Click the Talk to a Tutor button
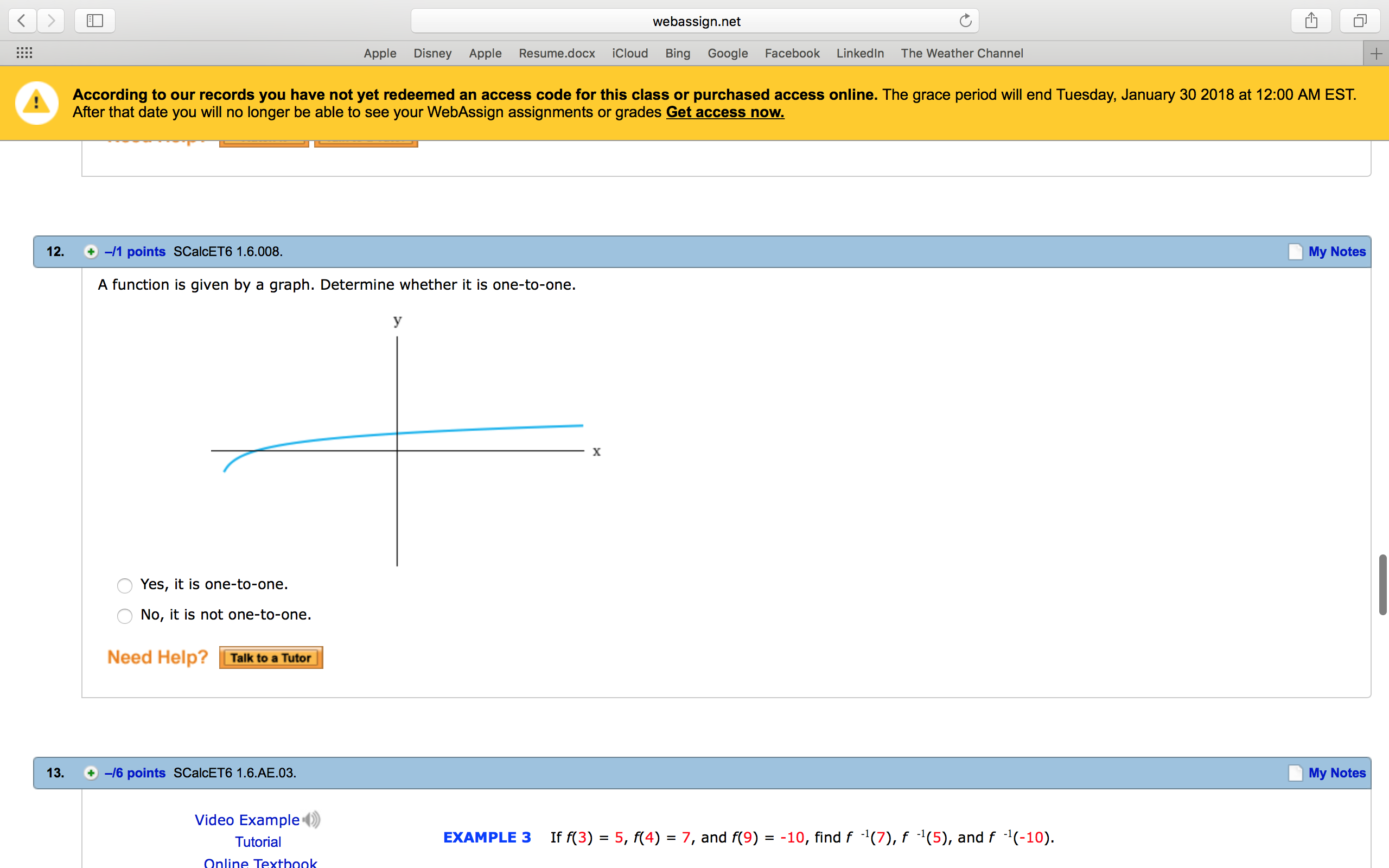1389x868 pixels. (x=271, y=658)
